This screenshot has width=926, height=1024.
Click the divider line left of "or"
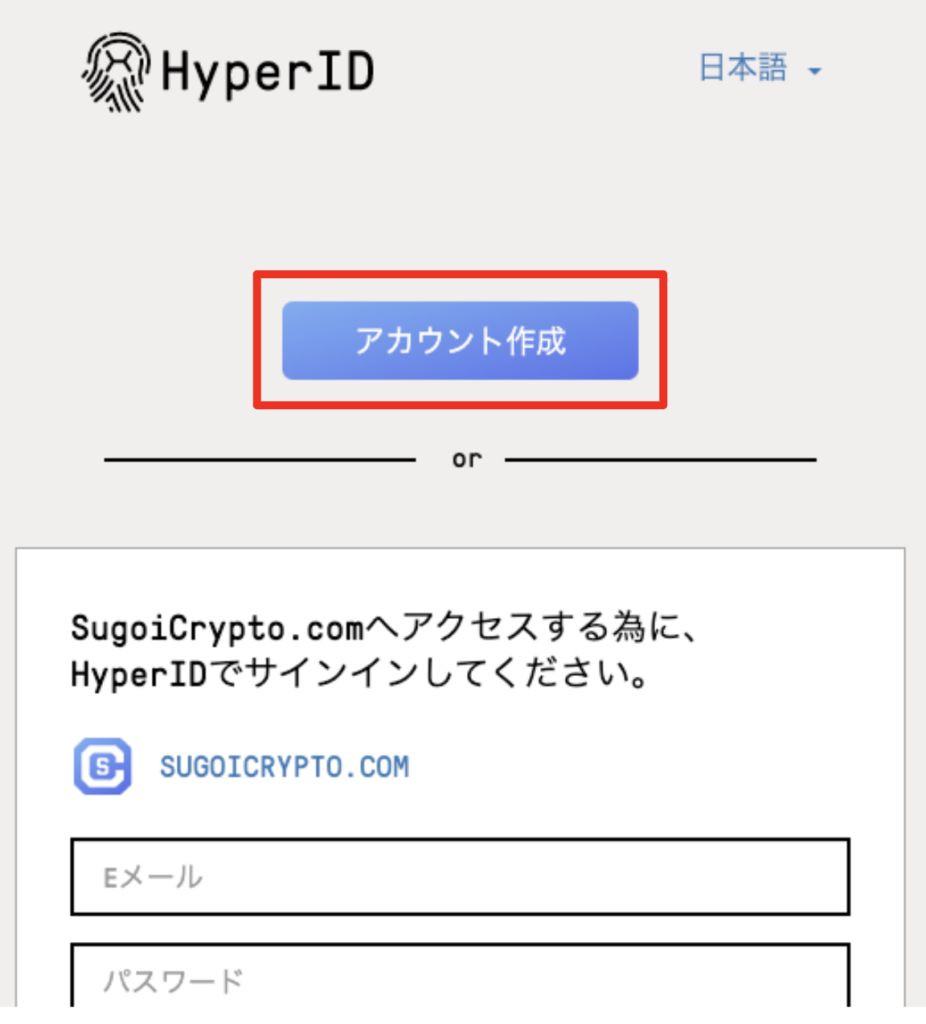coord(259,460)
